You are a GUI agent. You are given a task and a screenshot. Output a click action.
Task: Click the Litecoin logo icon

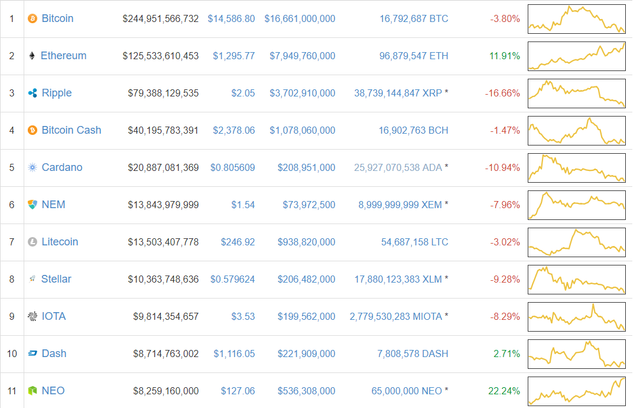click(x=32, y=241)
